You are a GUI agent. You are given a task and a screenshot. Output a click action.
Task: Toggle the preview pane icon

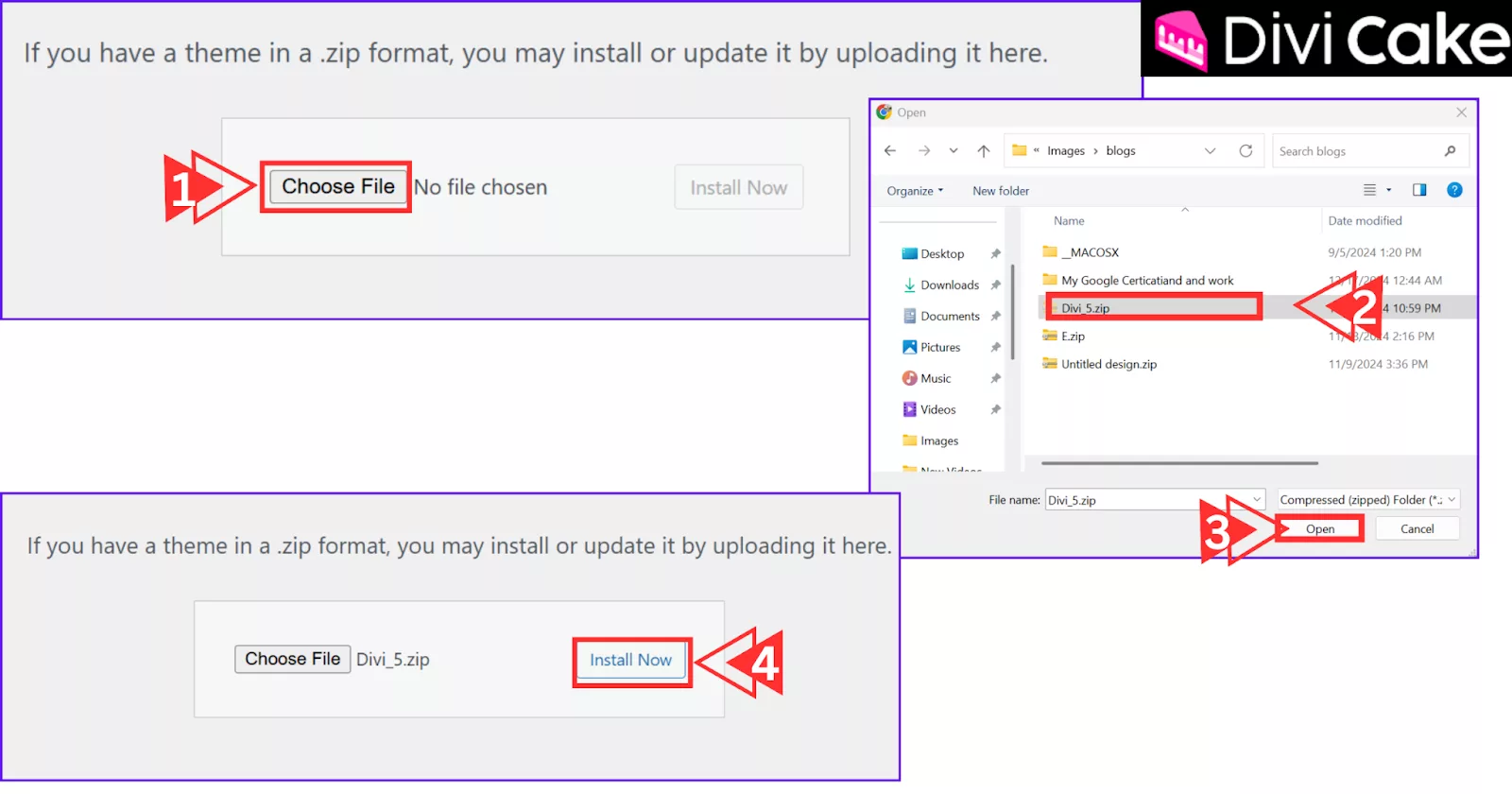1419,190
